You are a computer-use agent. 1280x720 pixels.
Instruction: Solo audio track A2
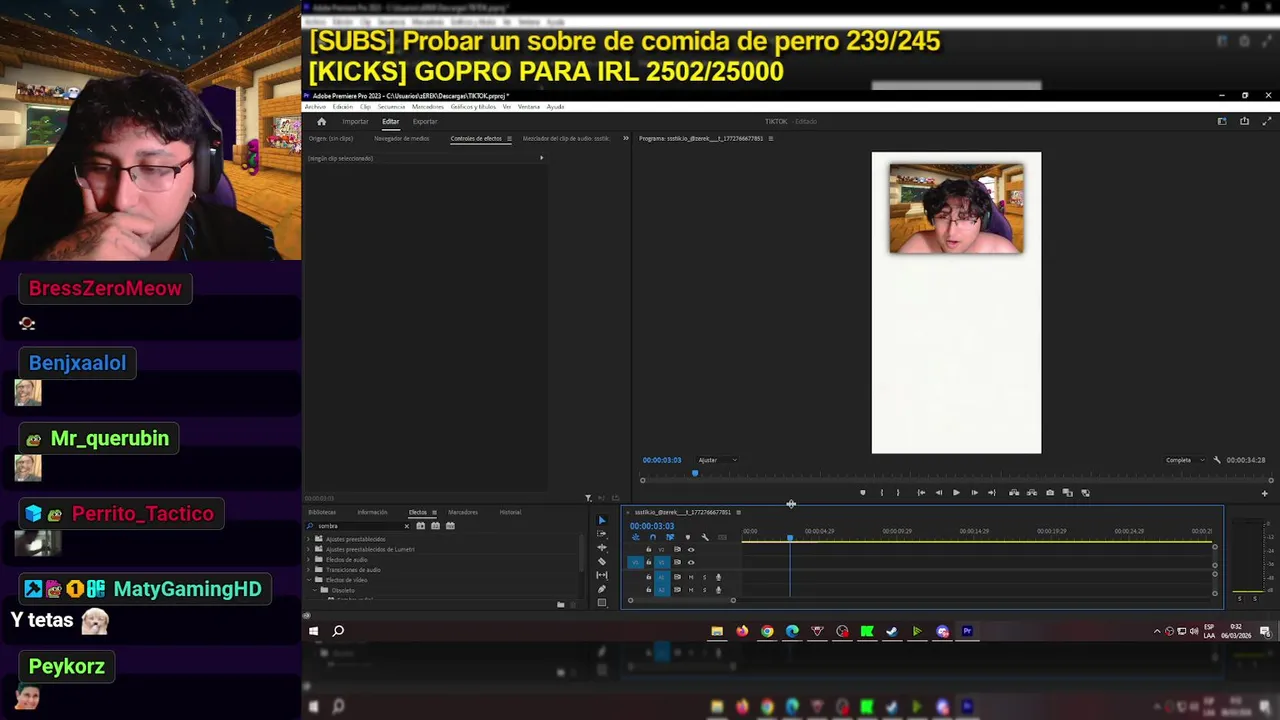704,590
